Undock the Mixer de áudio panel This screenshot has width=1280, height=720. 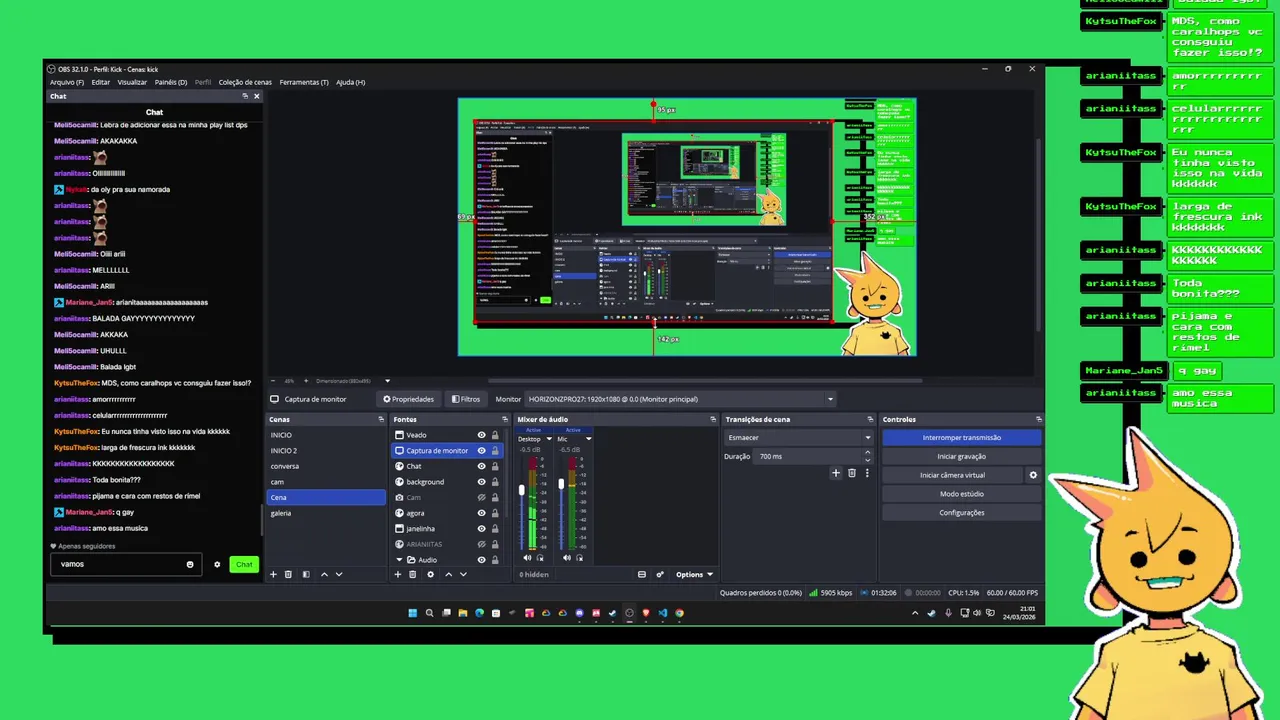pos(713,419)
